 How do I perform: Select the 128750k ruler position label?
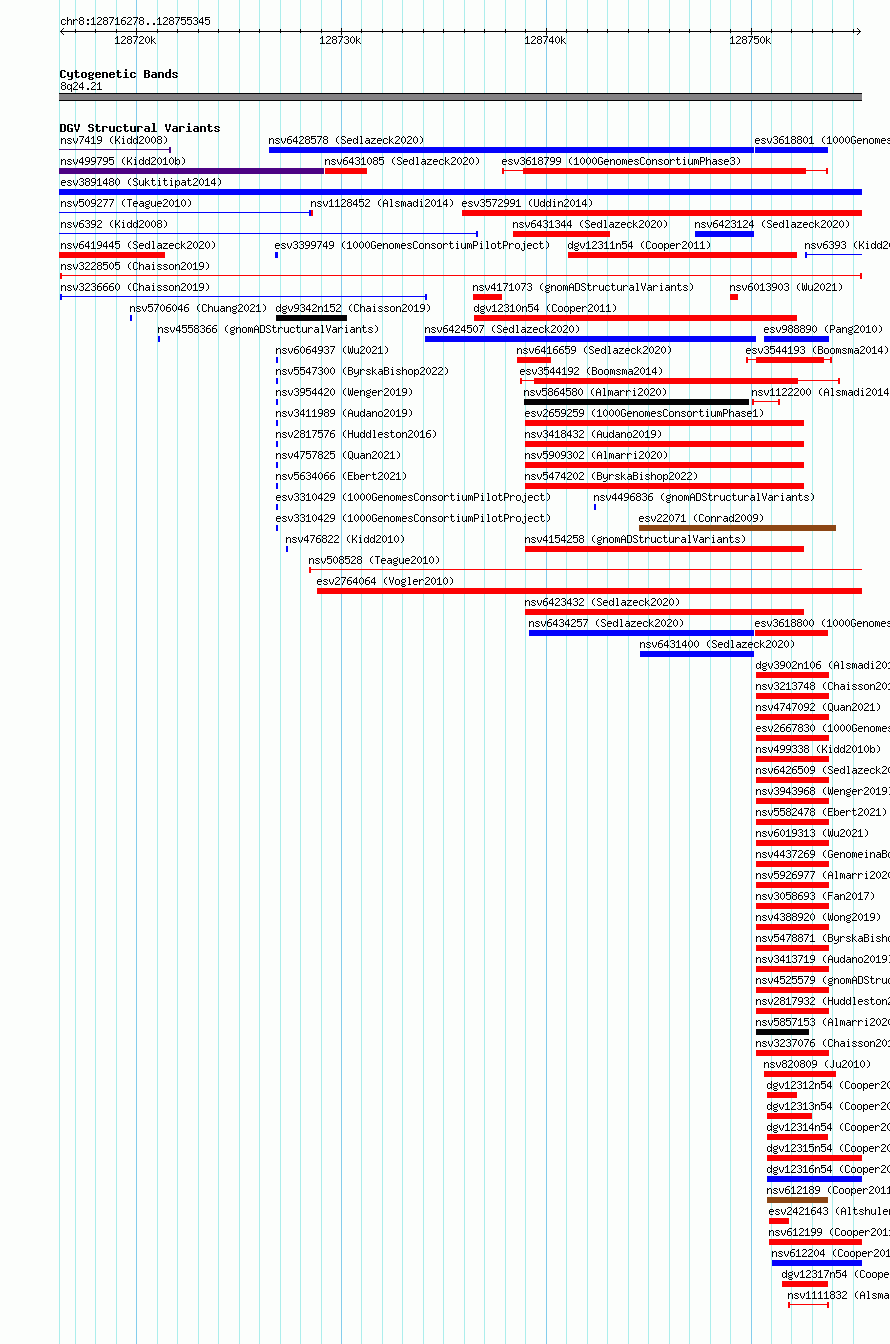click(x=750, y=40)
